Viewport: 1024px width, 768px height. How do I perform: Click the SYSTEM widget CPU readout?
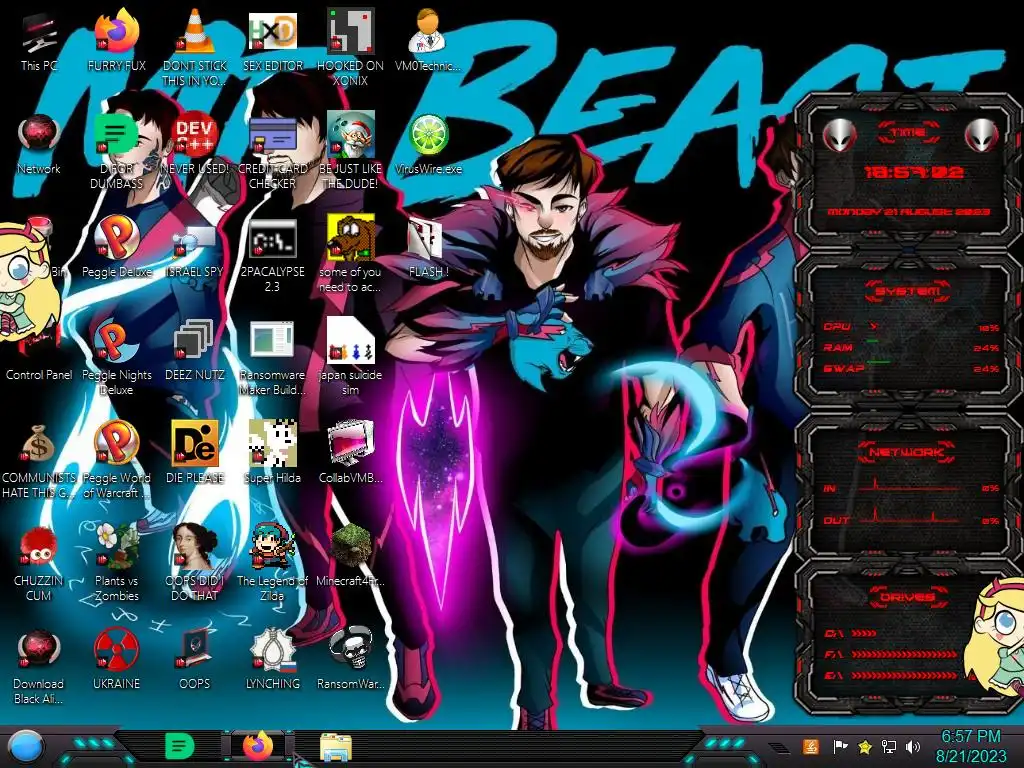pos(911,326)
